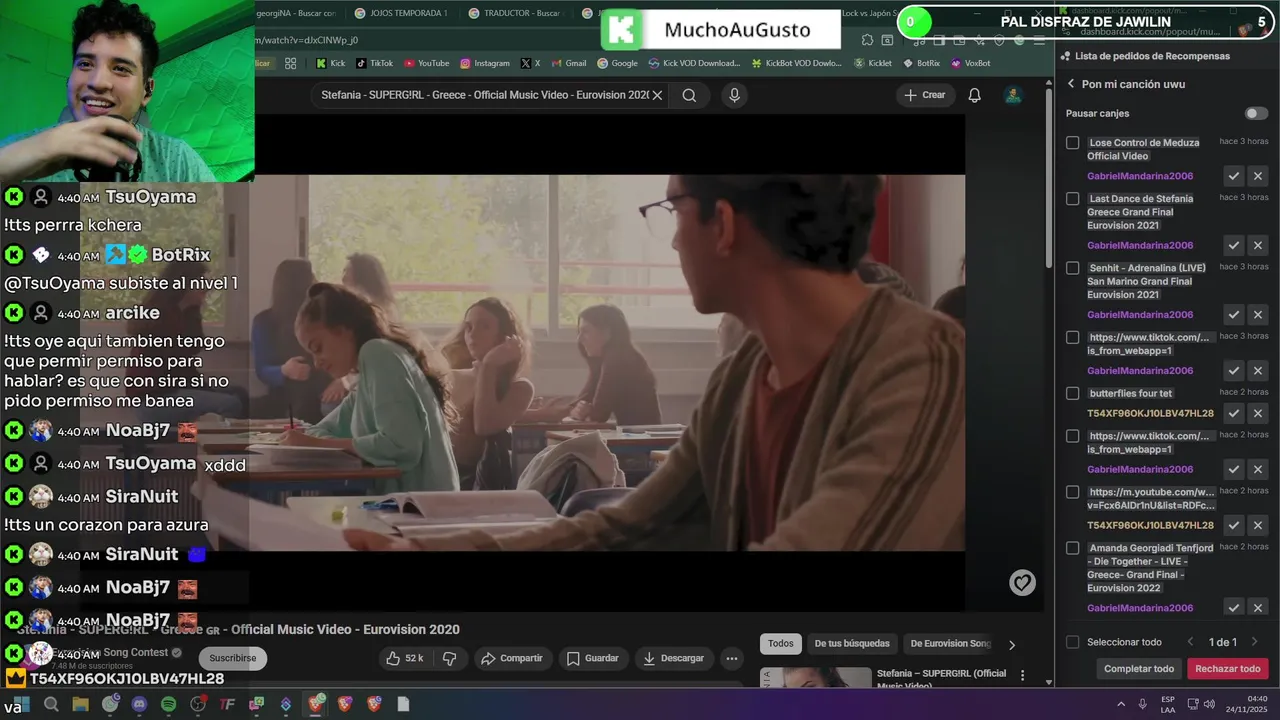Toggle the Pausar canjes switch
Viewport: 1280px width, 720px height.
pos(1256,113)
